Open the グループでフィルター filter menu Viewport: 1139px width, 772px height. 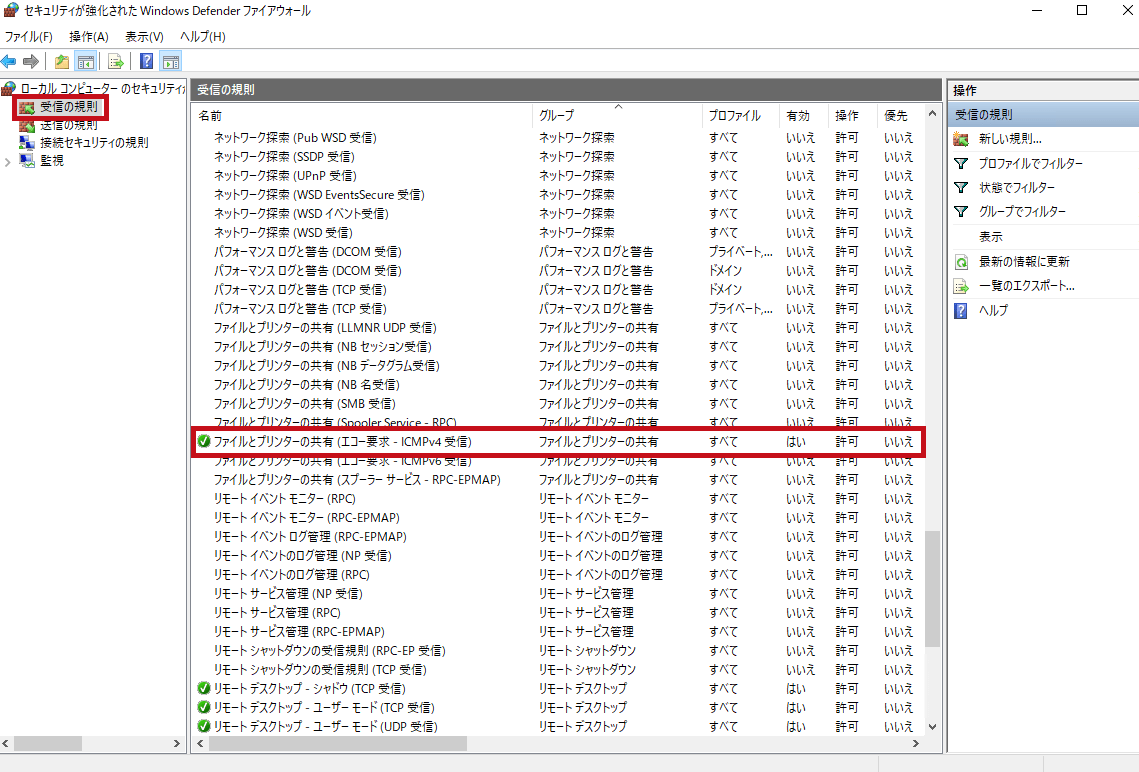point(1022,212)
